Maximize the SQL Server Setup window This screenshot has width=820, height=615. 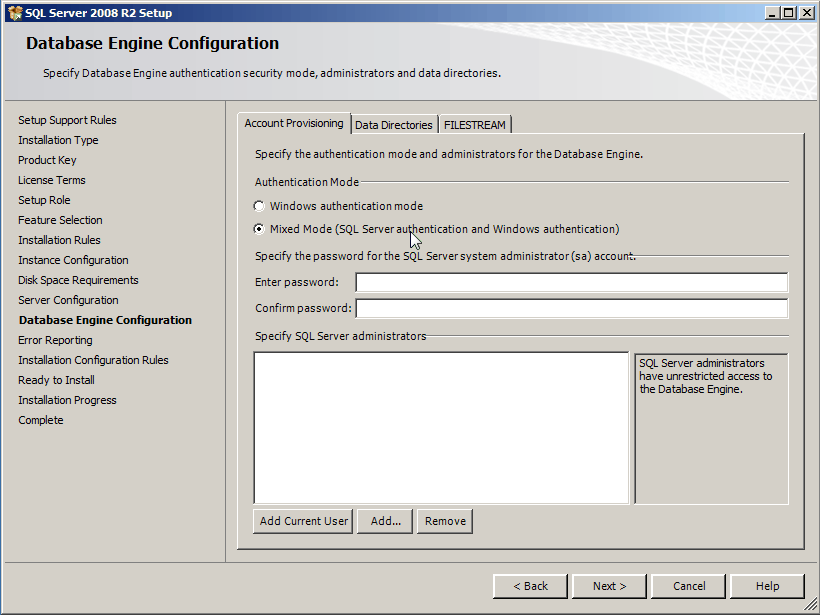[x=789, y=13]
